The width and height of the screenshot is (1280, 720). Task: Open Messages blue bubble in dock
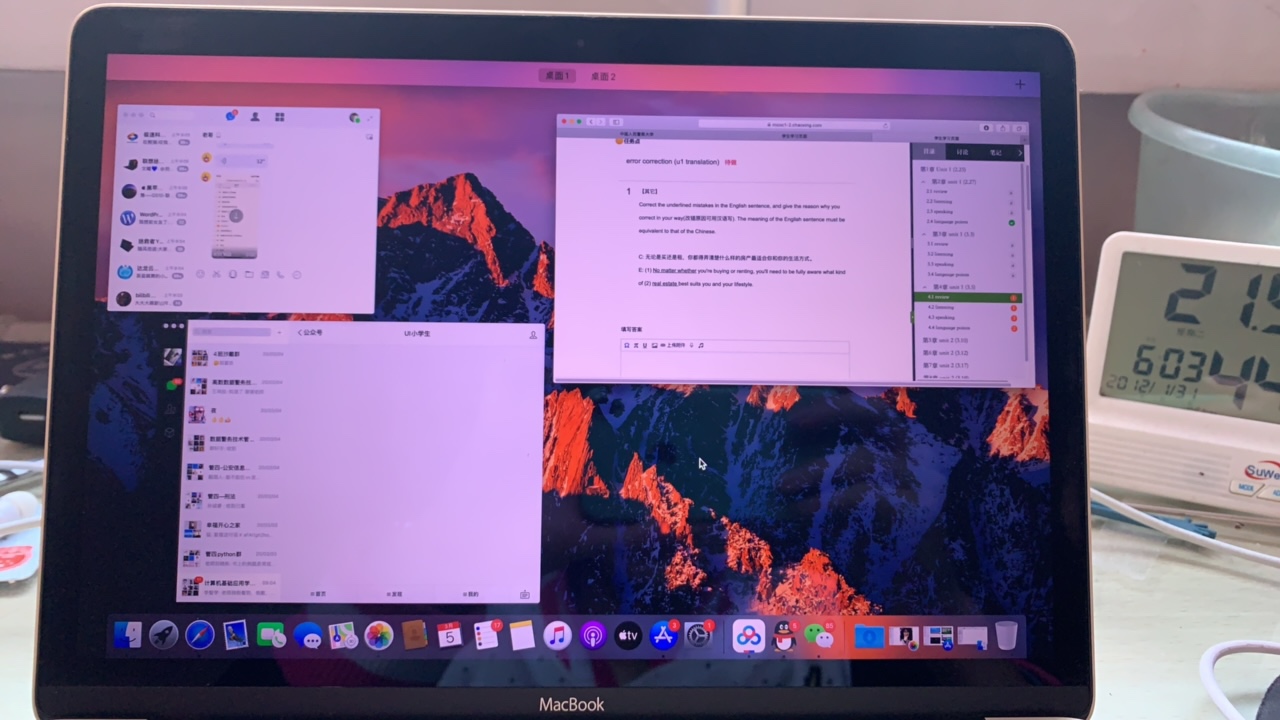[307, 636]
